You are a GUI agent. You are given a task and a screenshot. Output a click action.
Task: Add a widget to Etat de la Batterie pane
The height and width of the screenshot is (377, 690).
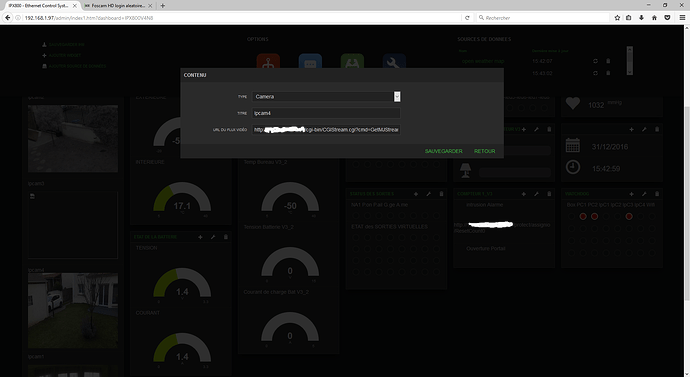coord(200,237)
